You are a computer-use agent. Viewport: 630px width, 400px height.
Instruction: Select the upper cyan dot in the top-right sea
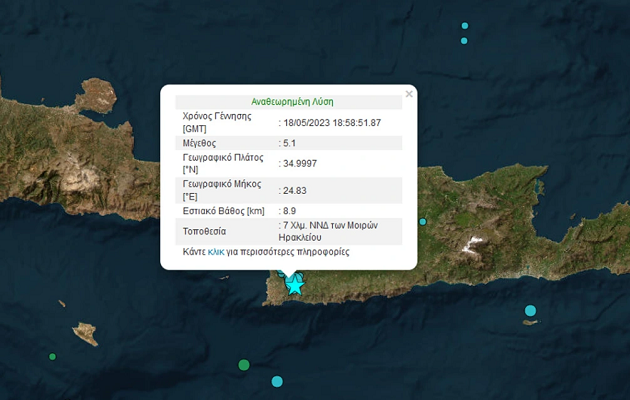click(464, 25)
